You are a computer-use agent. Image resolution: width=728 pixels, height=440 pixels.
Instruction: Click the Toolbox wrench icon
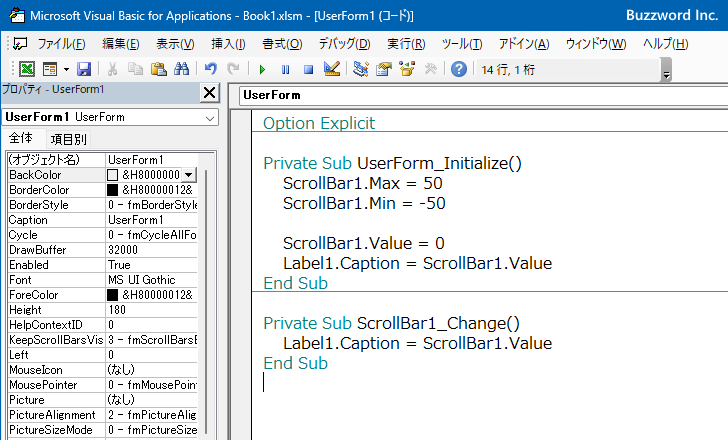(430, 69)
